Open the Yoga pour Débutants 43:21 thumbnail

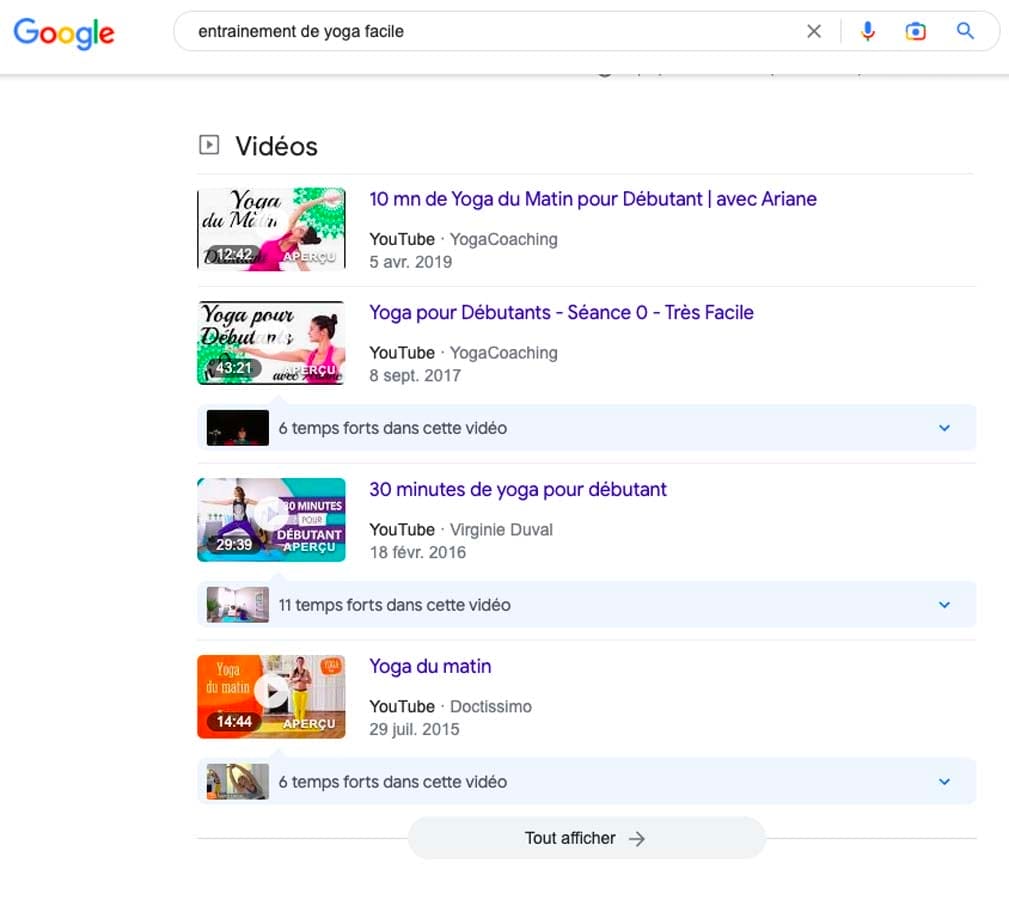[x=271, y=343]
